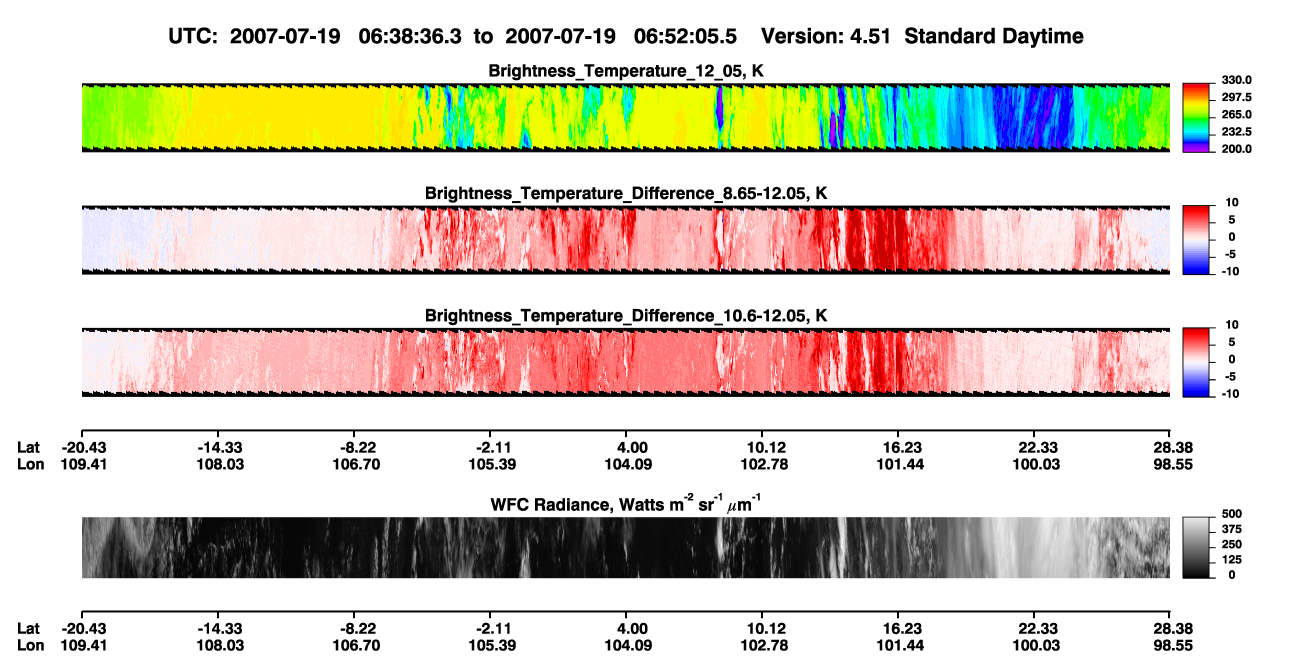Click the Lon label of the upper axis
This screenshot has width=1300, height=667.
point(30,464)
